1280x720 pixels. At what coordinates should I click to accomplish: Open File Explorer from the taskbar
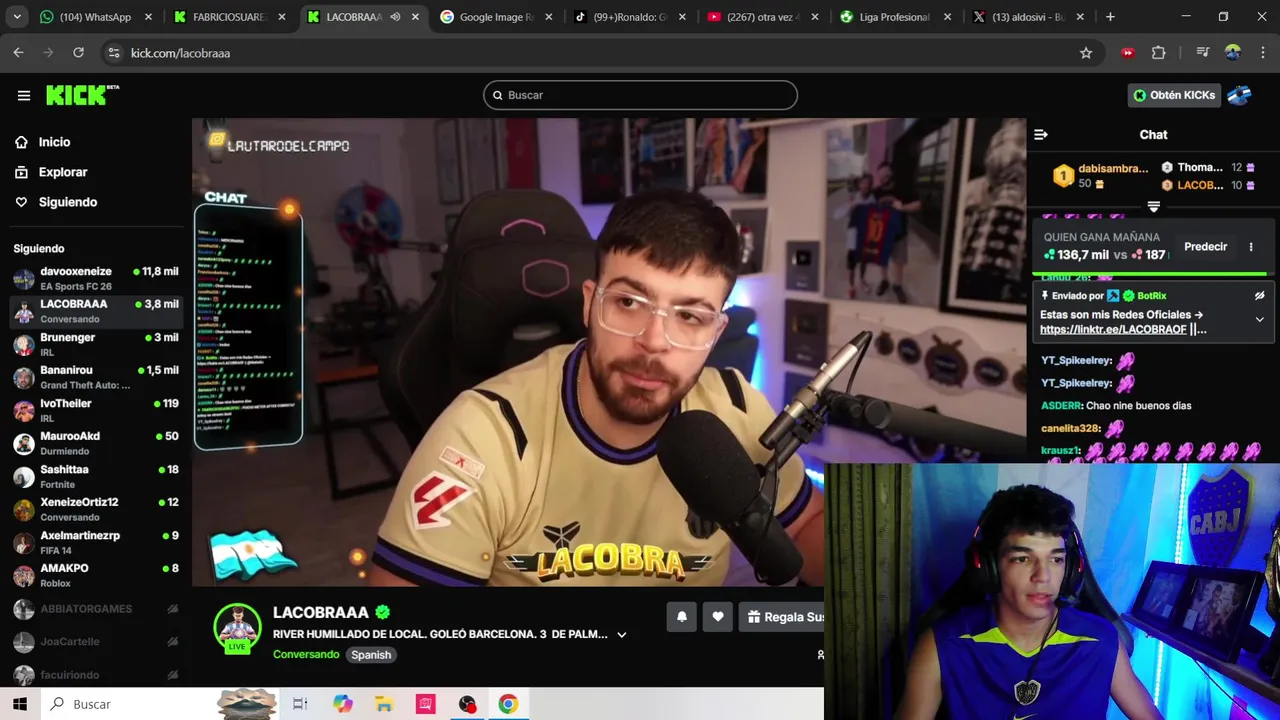click(384, 704)
